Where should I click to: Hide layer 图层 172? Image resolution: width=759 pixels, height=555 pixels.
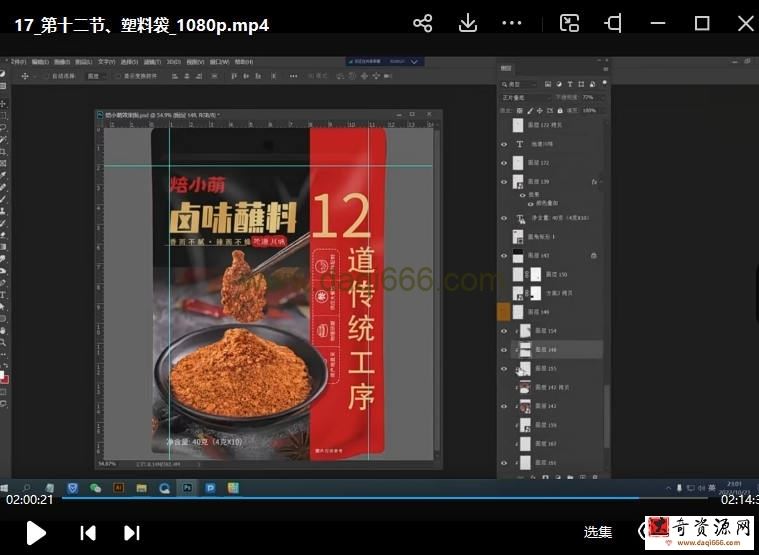point(504,163)
